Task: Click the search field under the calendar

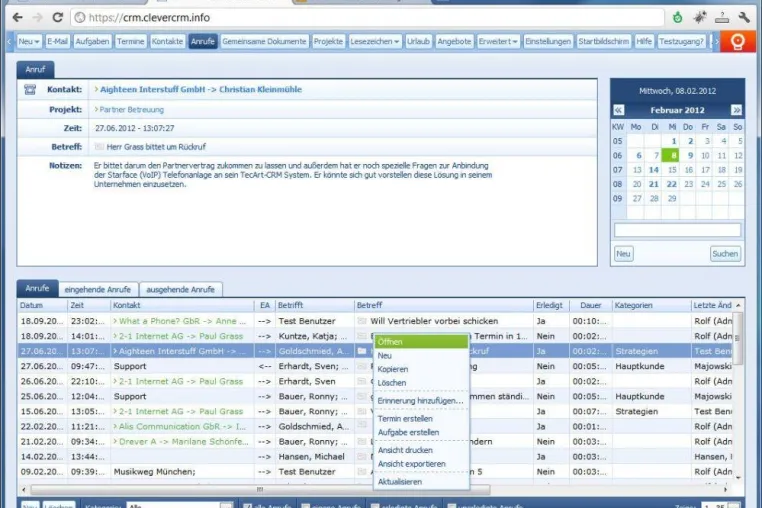Action: pos(677,230)
